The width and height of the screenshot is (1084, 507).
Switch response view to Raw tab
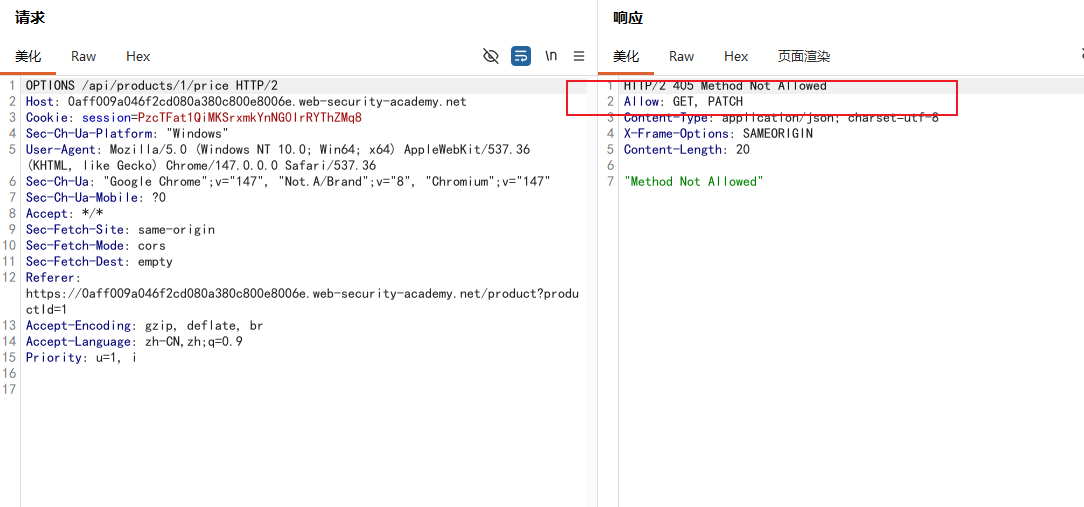point(682,57)
